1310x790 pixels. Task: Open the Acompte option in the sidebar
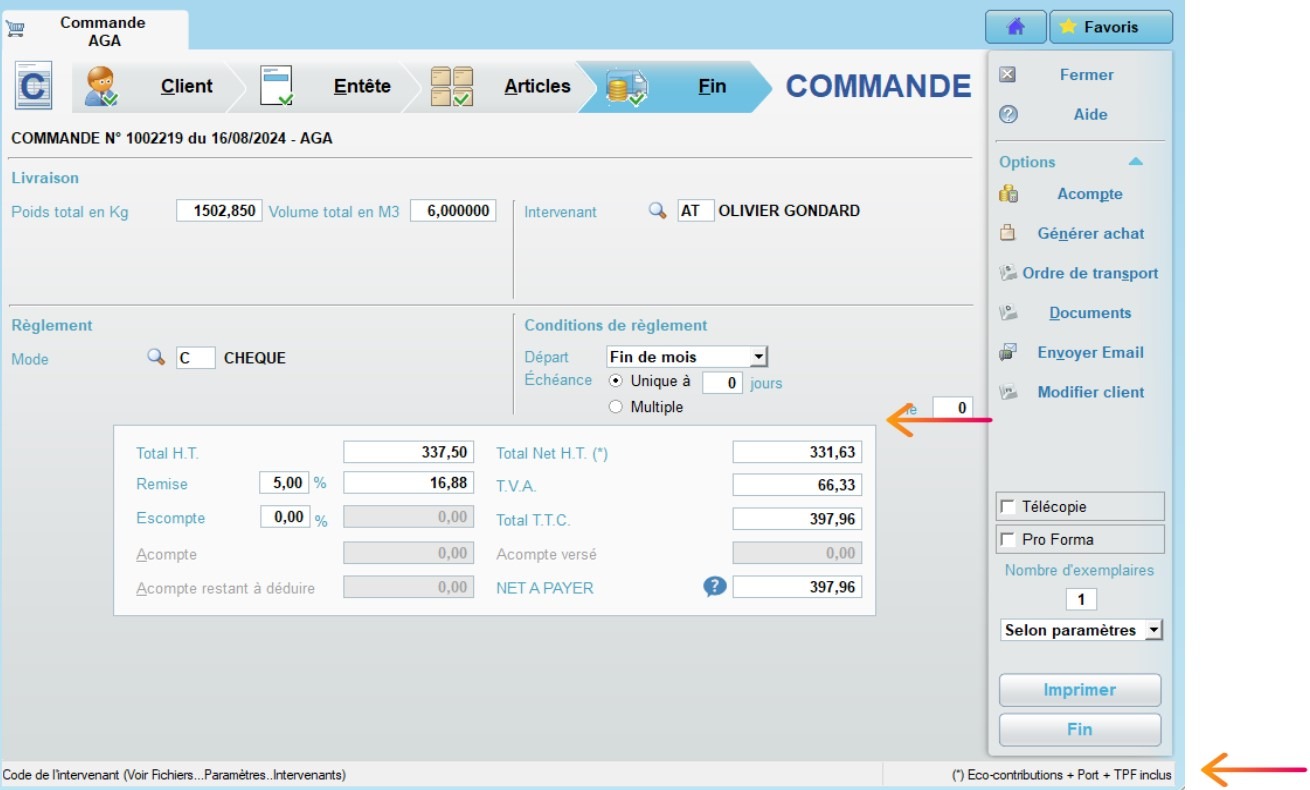coord(1087,194)
